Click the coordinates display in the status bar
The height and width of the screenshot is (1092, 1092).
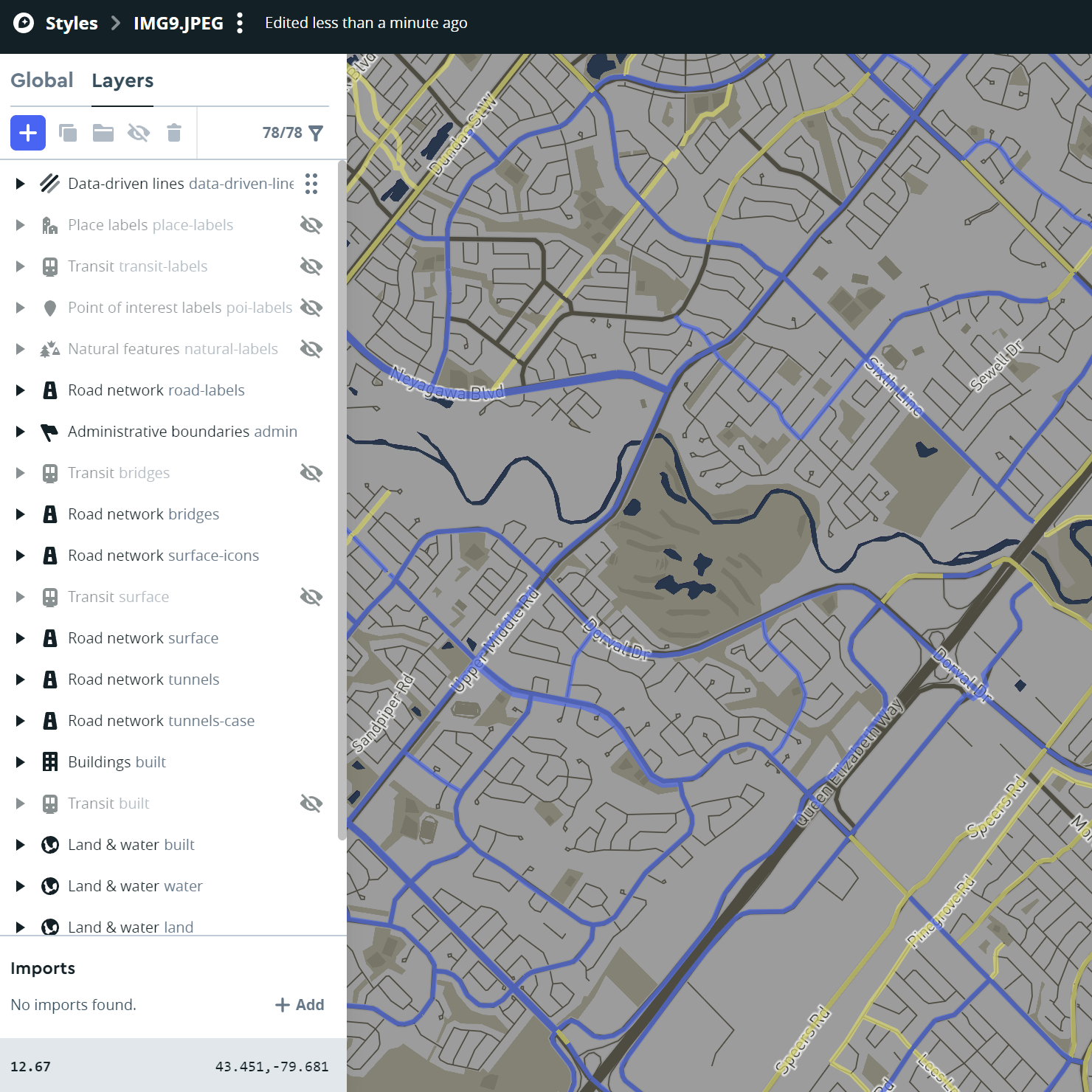point(272,1066)
